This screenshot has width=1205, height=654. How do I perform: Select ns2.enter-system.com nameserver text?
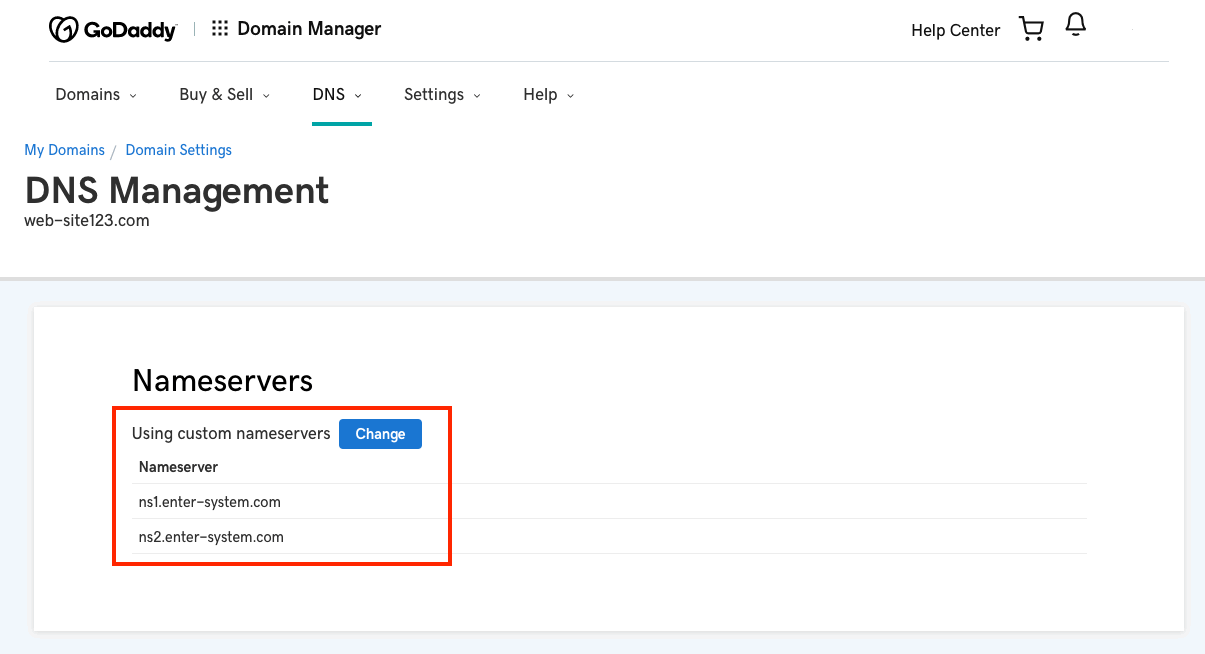coord(211,537)
